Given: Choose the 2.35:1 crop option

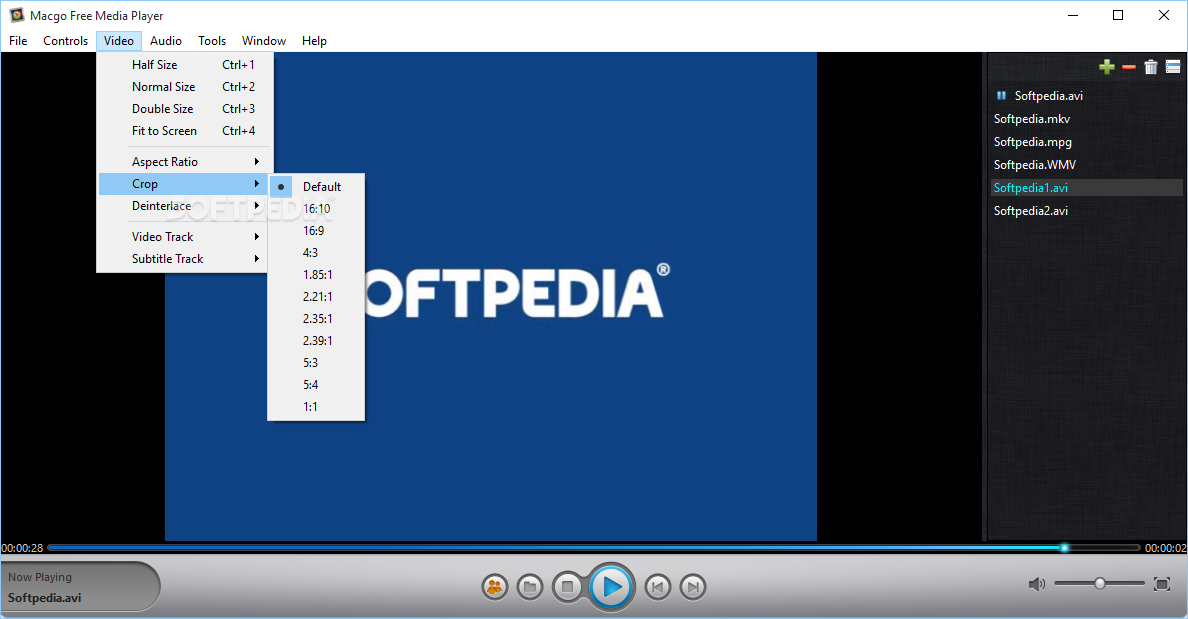Looking at the screenshot, I should point(317,318).
